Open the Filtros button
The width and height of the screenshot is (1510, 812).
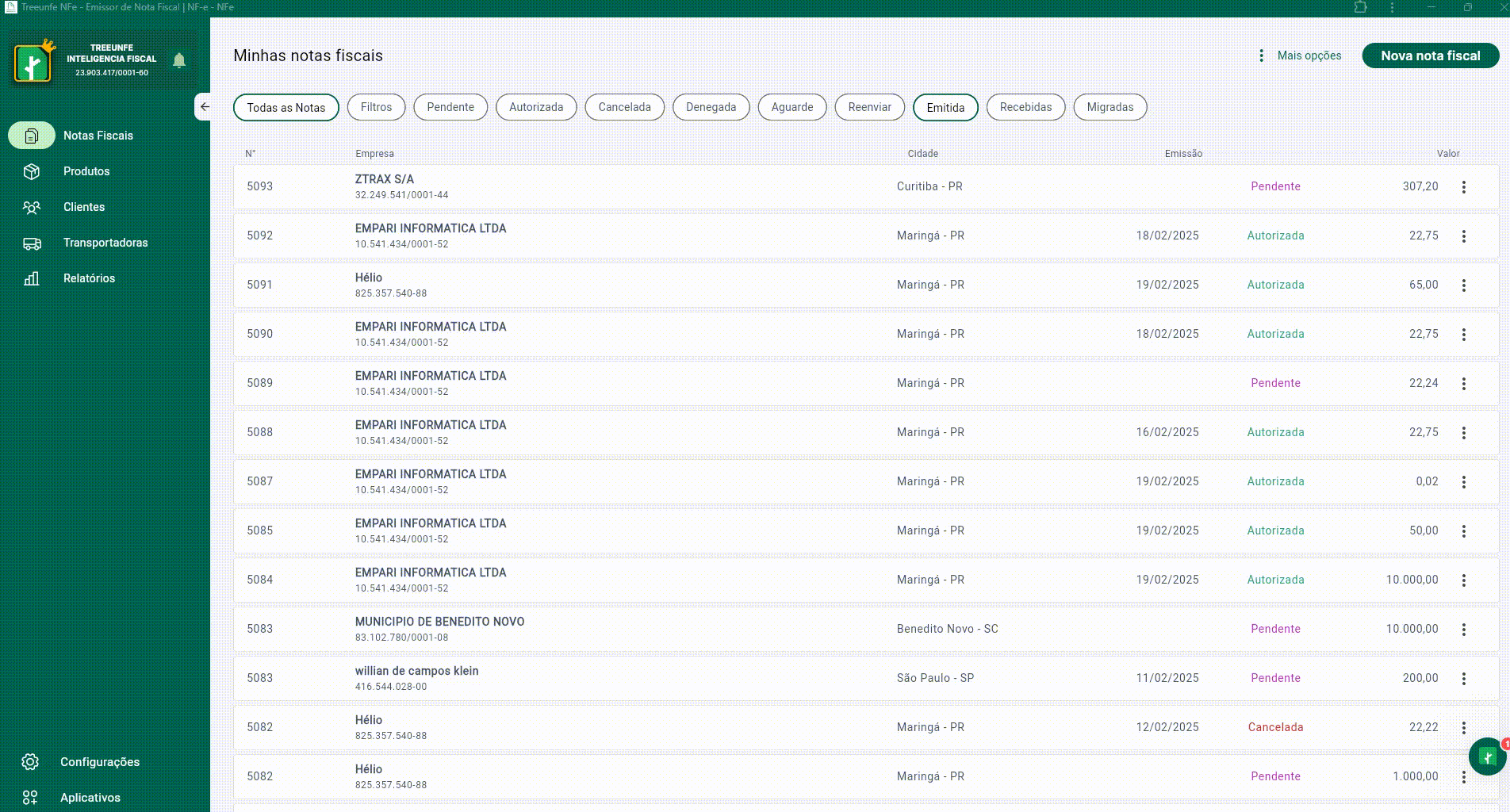pyautogui.click(x=376, y=107)
